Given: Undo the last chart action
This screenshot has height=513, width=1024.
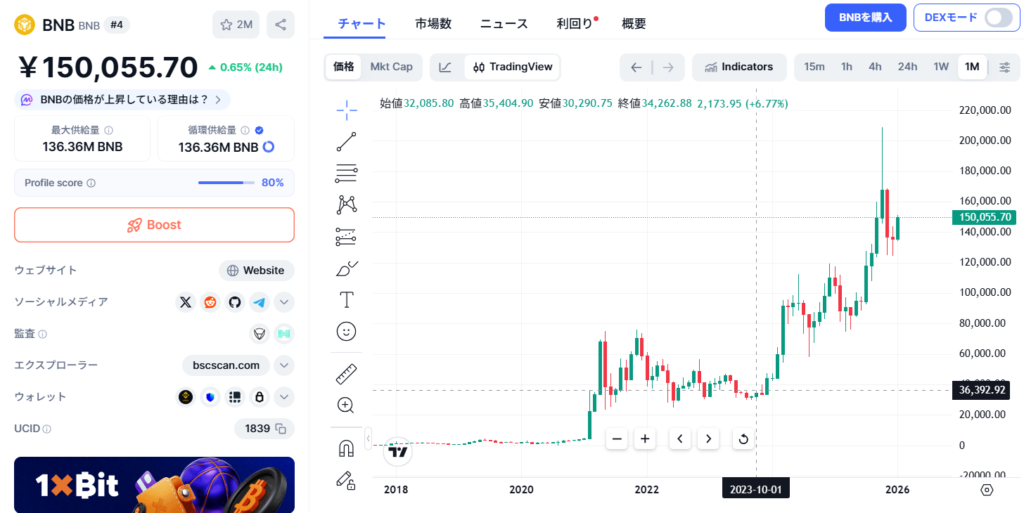Looking at the screenshot, I should pyautogui.click(x=636, y=67).
